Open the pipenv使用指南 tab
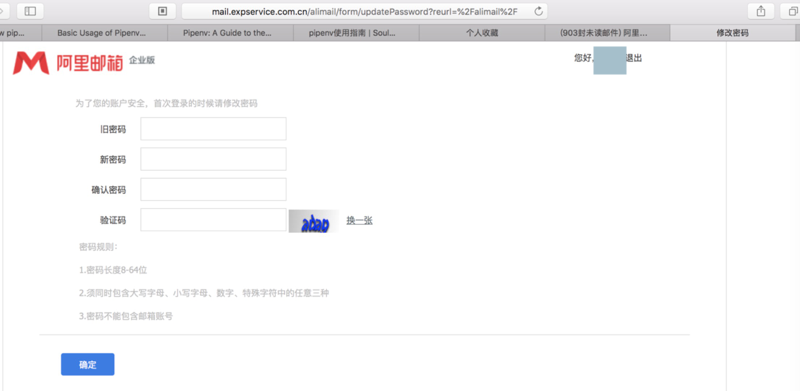Screen dimensions: 800x391 pos(356,33)
